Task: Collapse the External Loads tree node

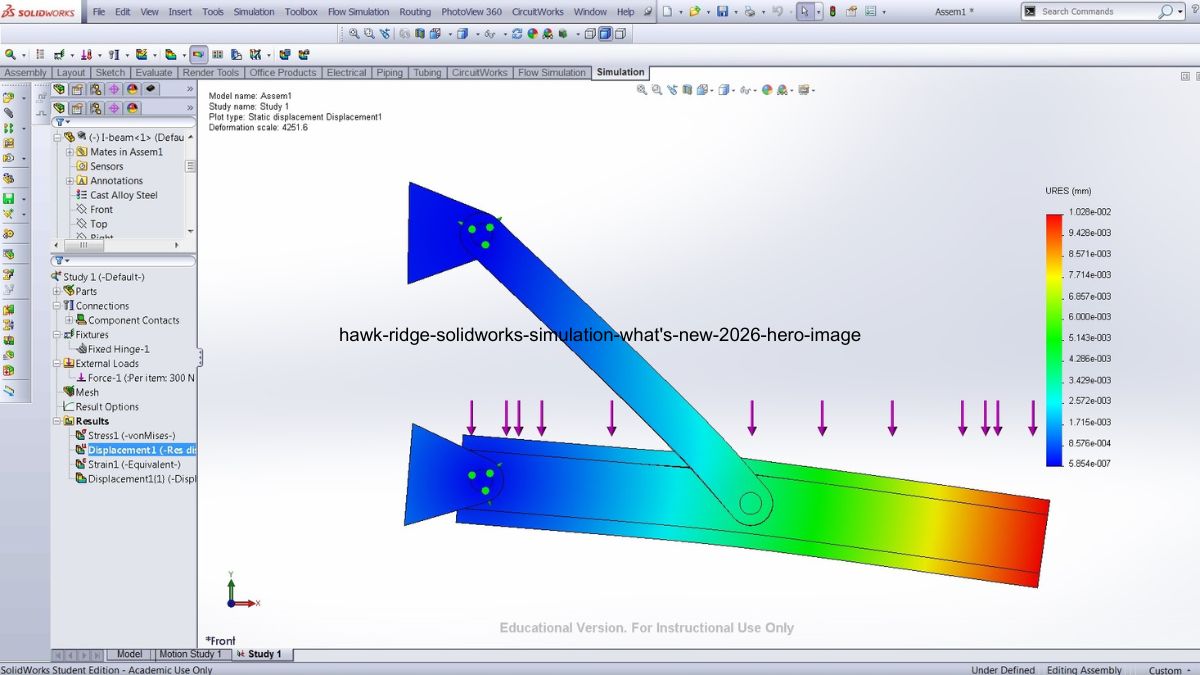Action: 57,364
